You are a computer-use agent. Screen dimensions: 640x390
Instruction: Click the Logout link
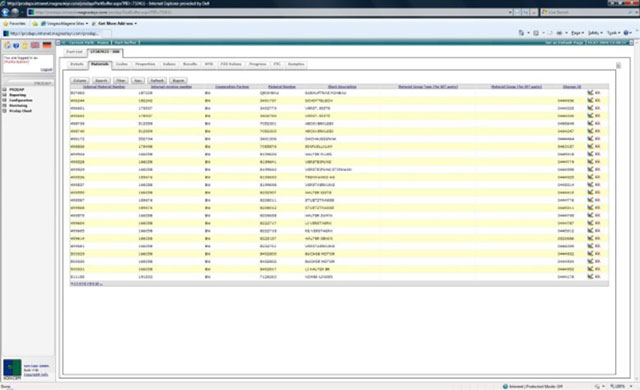46,70
